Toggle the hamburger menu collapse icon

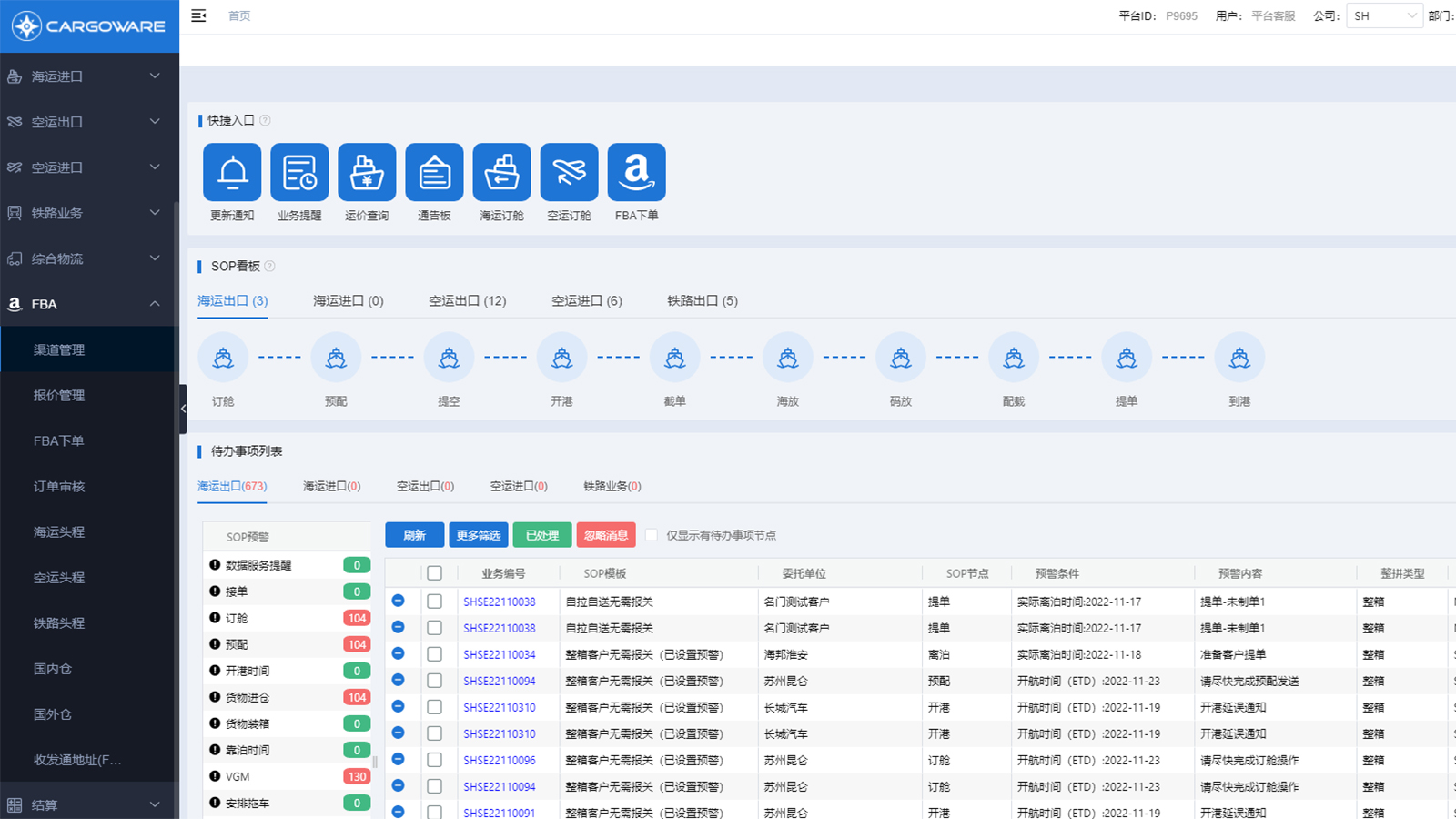[x=198, y=15]
